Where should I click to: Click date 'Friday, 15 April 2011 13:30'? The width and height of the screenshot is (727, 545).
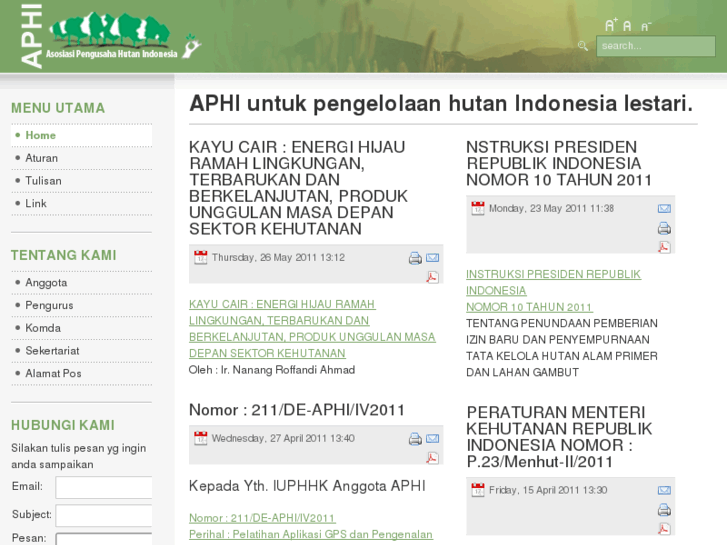[548, 490]
